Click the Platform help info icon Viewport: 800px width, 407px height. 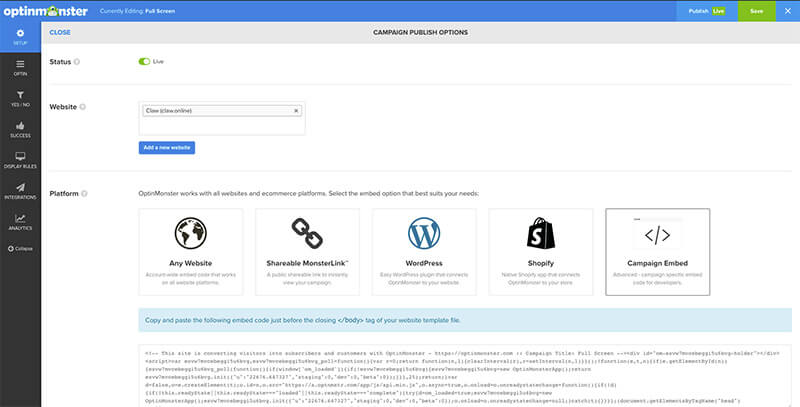click(85, 193)
